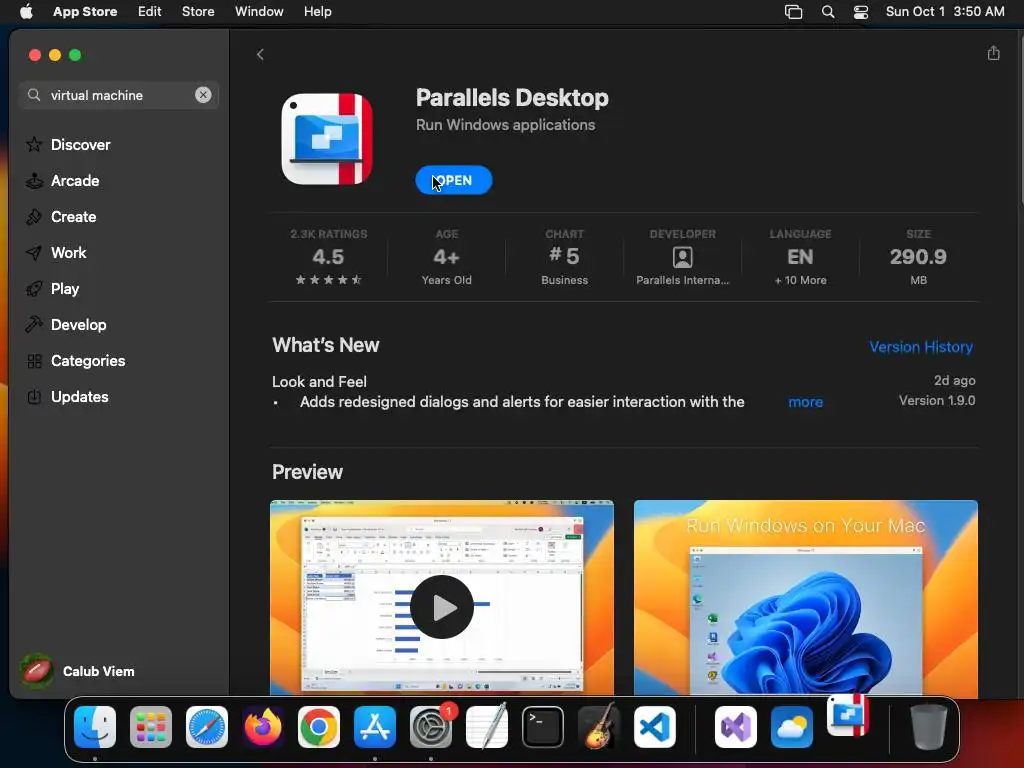Screen dimensions: 1024x768
Task: Open the Apple menu
Action: pyautogui.click(x=26, y=12)
